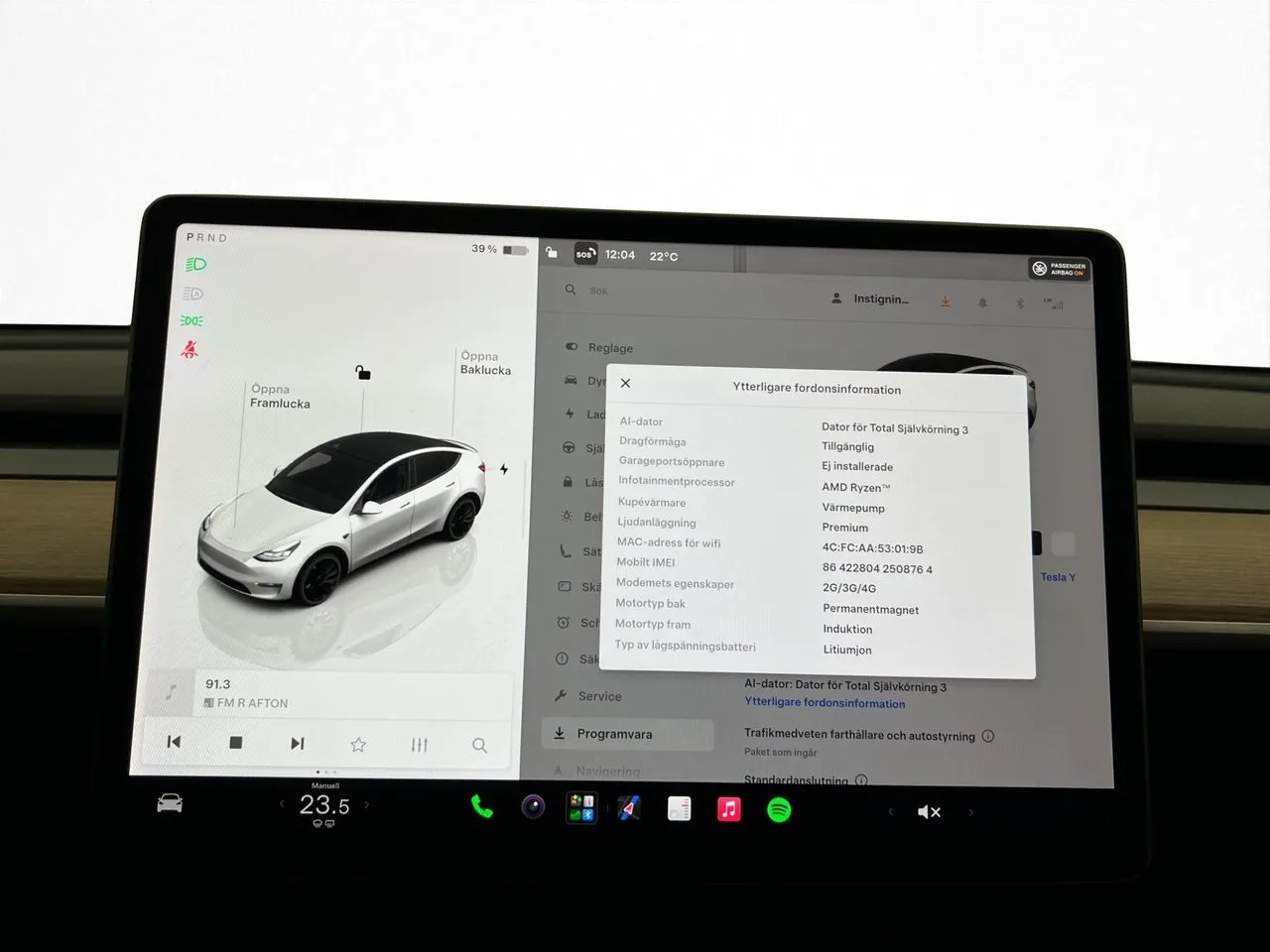
Task: Tap the blue Tesla Y link
Action: 1058,577
